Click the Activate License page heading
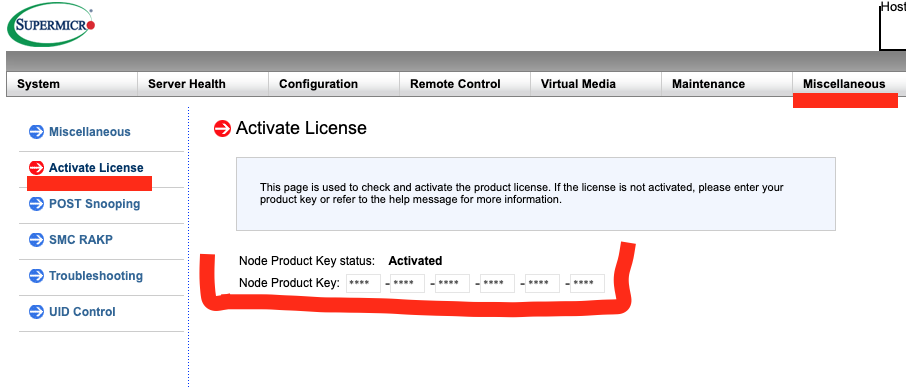The width and height of the screenshot is (906, 388). (x=301, y=128)
